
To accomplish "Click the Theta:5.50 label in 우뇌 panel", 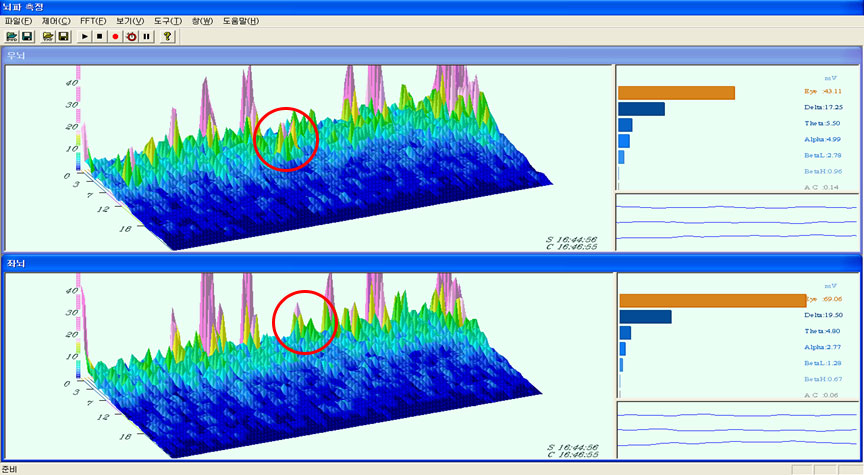I will pyautogui.click(x=822, y=123).
